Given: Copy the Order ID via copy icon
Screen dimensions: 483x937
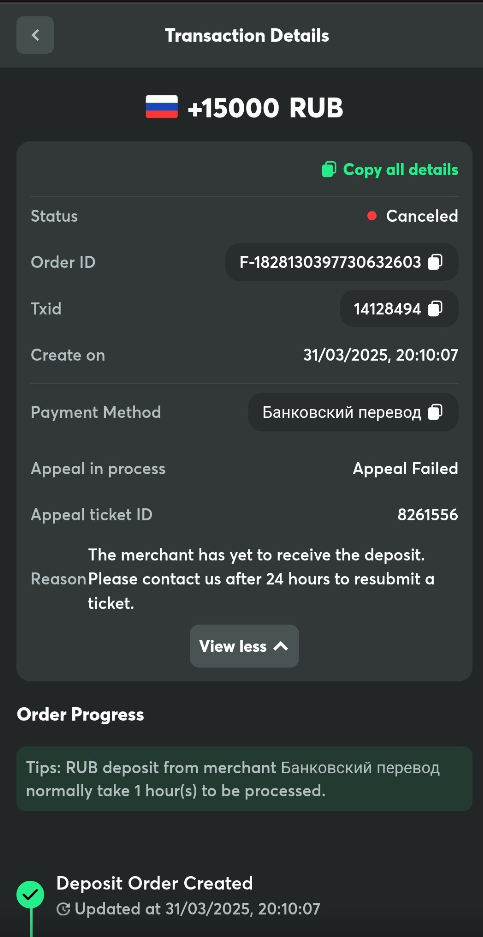Looking at the screenshot, I should pos(435,262).
